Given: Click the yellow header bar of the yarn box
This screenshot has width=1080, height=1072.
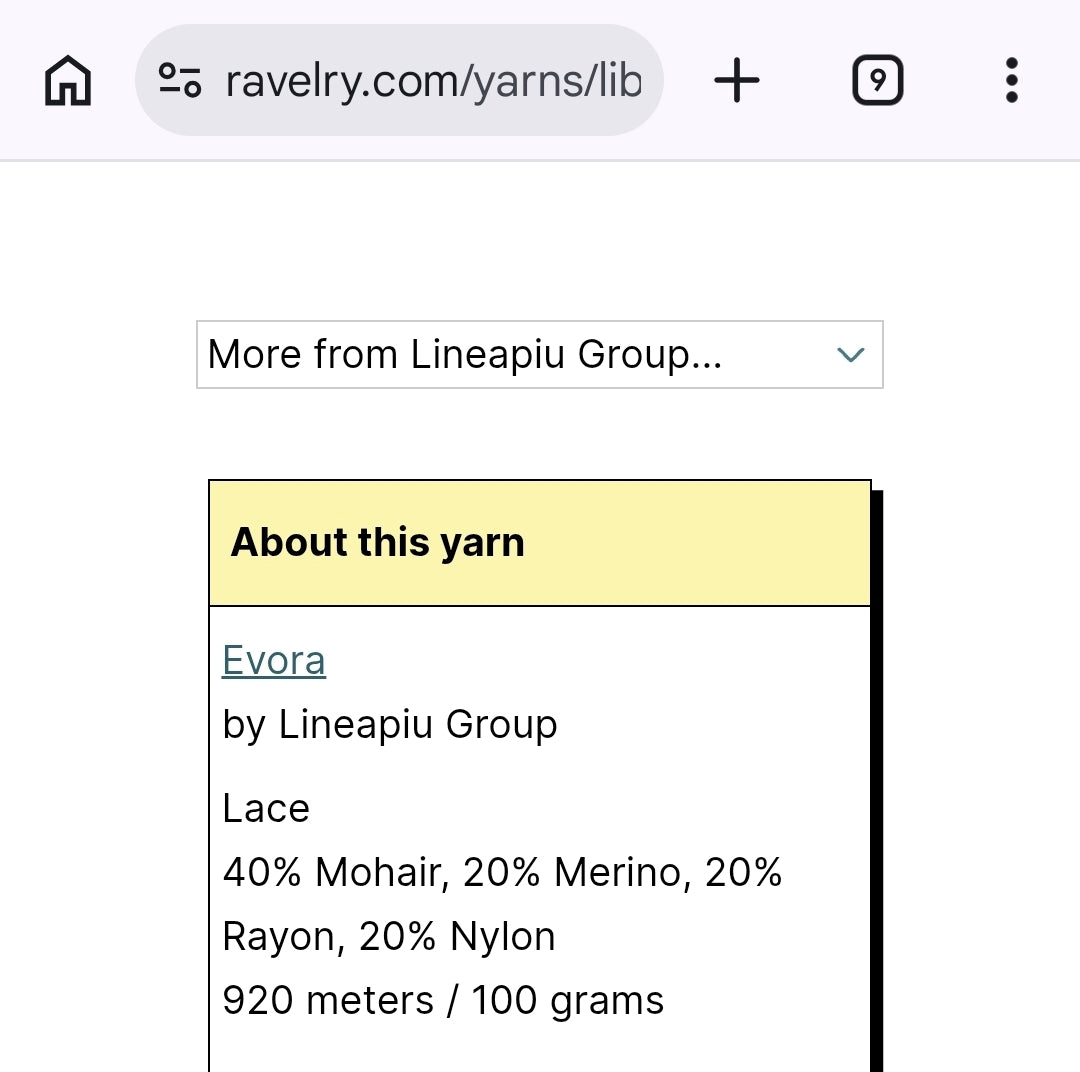Looking at the screenshot, I should pyautogui.click(x=700, y=542).
